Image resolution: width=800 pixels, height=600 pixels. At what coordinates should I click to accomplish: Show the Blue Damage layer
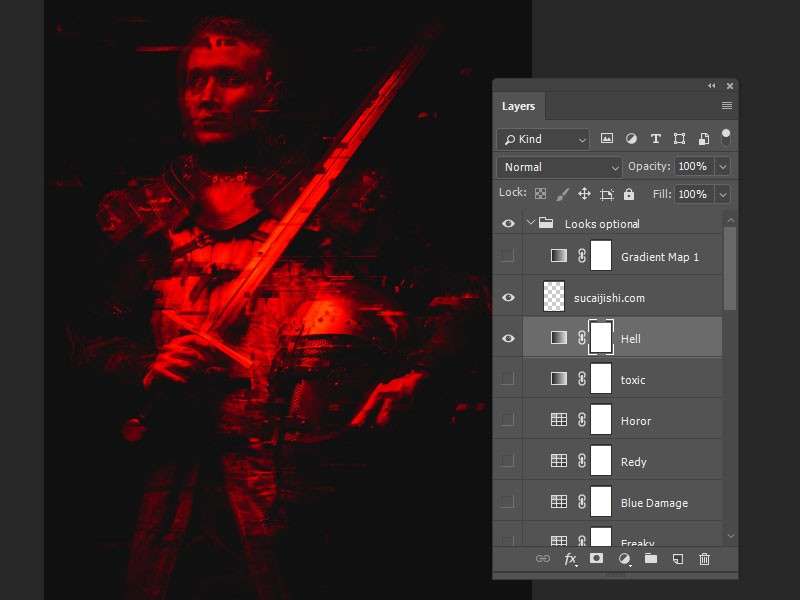click(507, 502)
